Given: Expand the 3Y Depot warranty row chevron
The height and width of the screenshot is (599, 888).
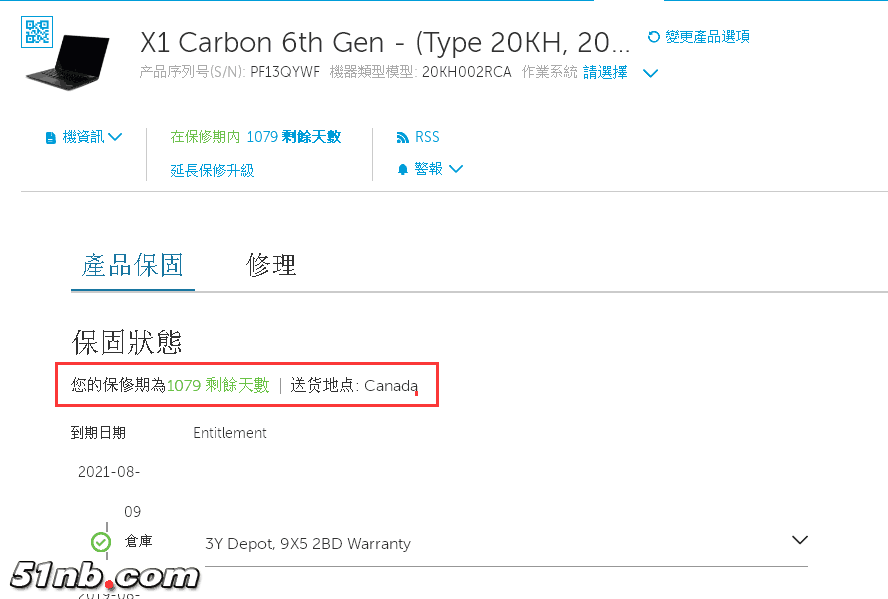Looking at the screenshot, I should pyautogui.click(x=799, y=540).
